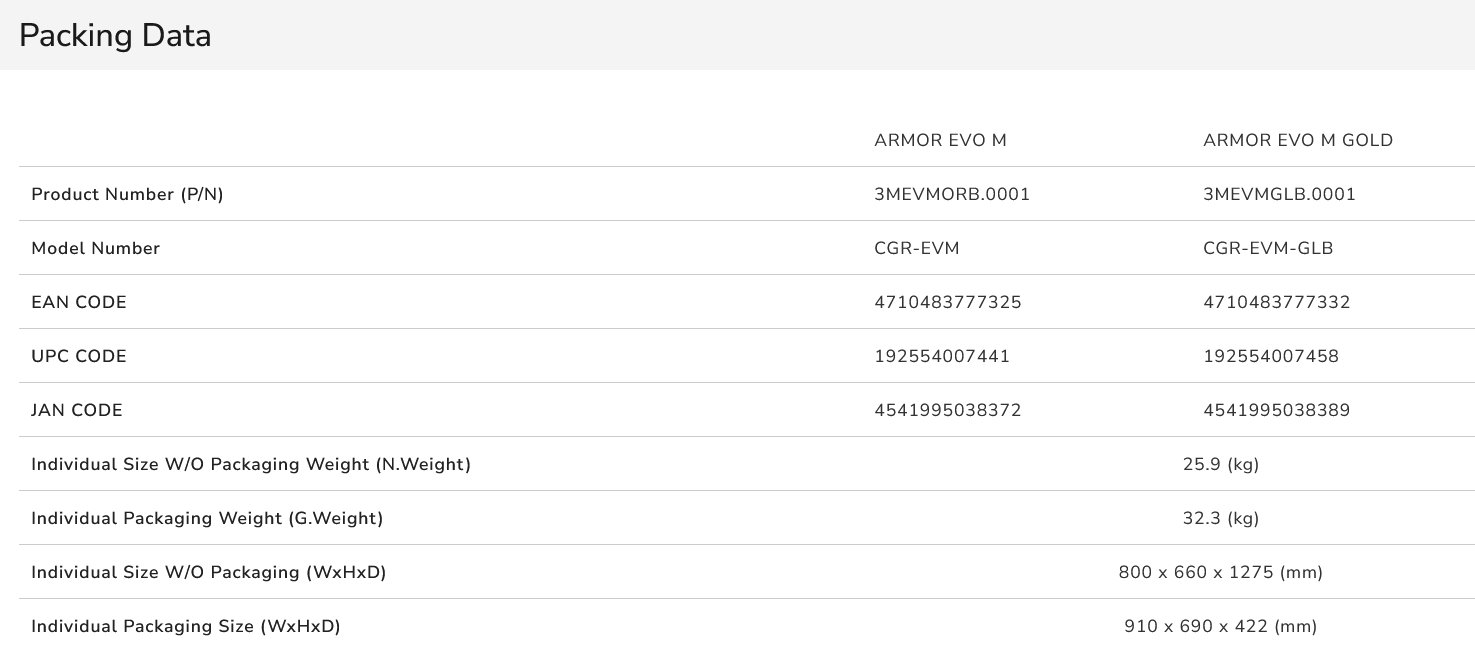The image size is (1475, 650).
Task: Select the ARMOR EVO M GOLD column header
Action: (1298, 140)
